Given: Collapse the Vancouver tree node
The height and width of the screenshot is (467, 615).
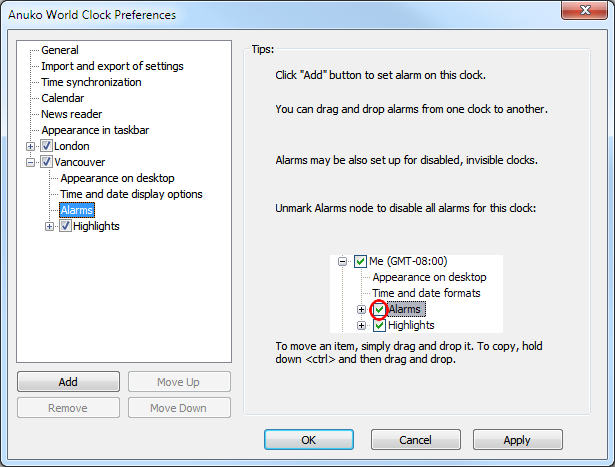Looking at the screenshot, I should coord(31,162).
